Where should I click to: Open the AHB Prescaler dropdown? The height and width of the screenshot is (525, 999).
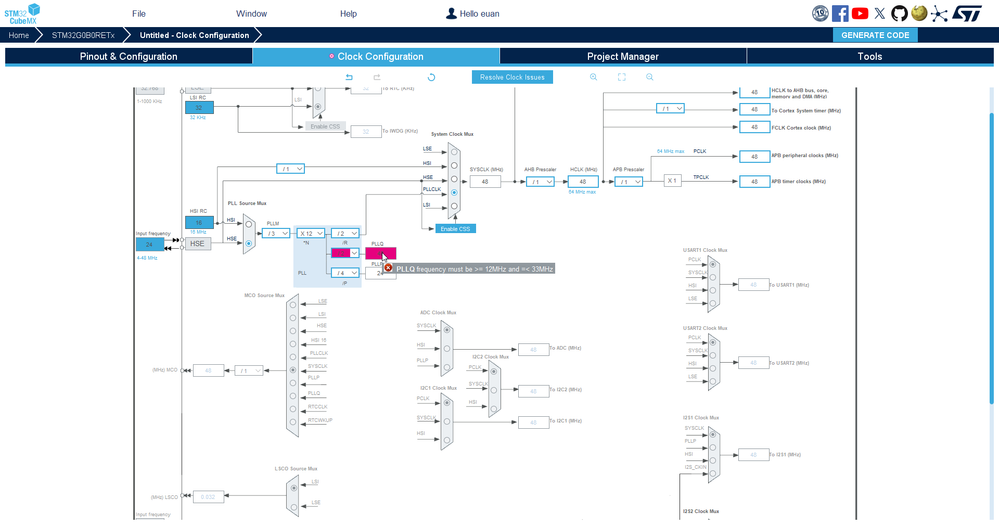pos(540,182)
